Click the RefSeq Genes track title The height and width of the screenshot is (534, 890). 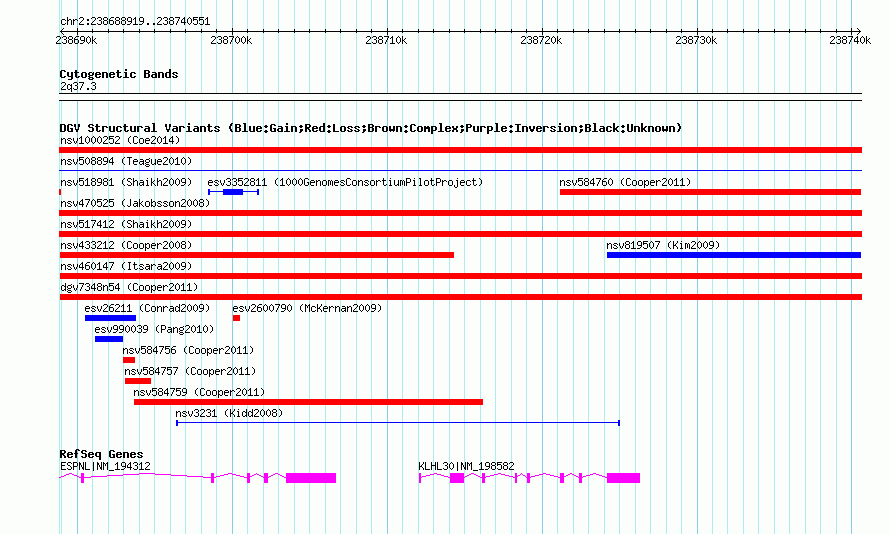pyautogui.click(x=101, y=454)
